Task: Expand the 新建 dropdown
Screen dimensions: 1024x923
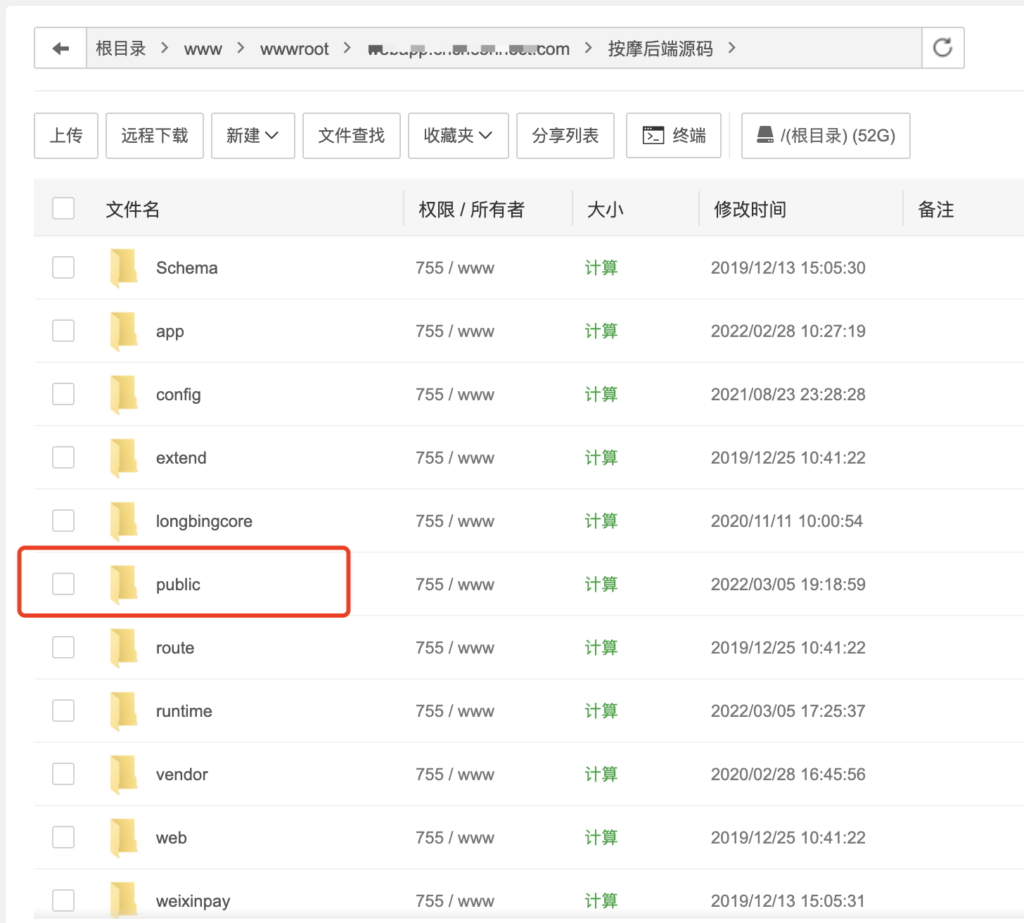Action: click(252, 136)
